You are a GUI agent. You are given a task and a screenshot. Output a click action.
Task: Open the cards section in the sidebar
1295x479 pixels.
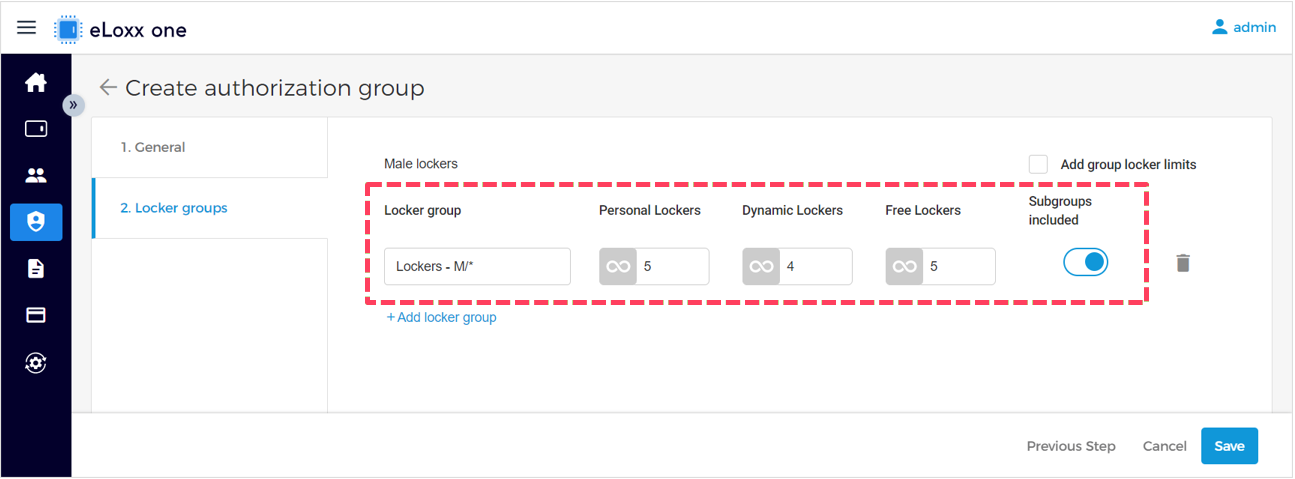point(36,315)
